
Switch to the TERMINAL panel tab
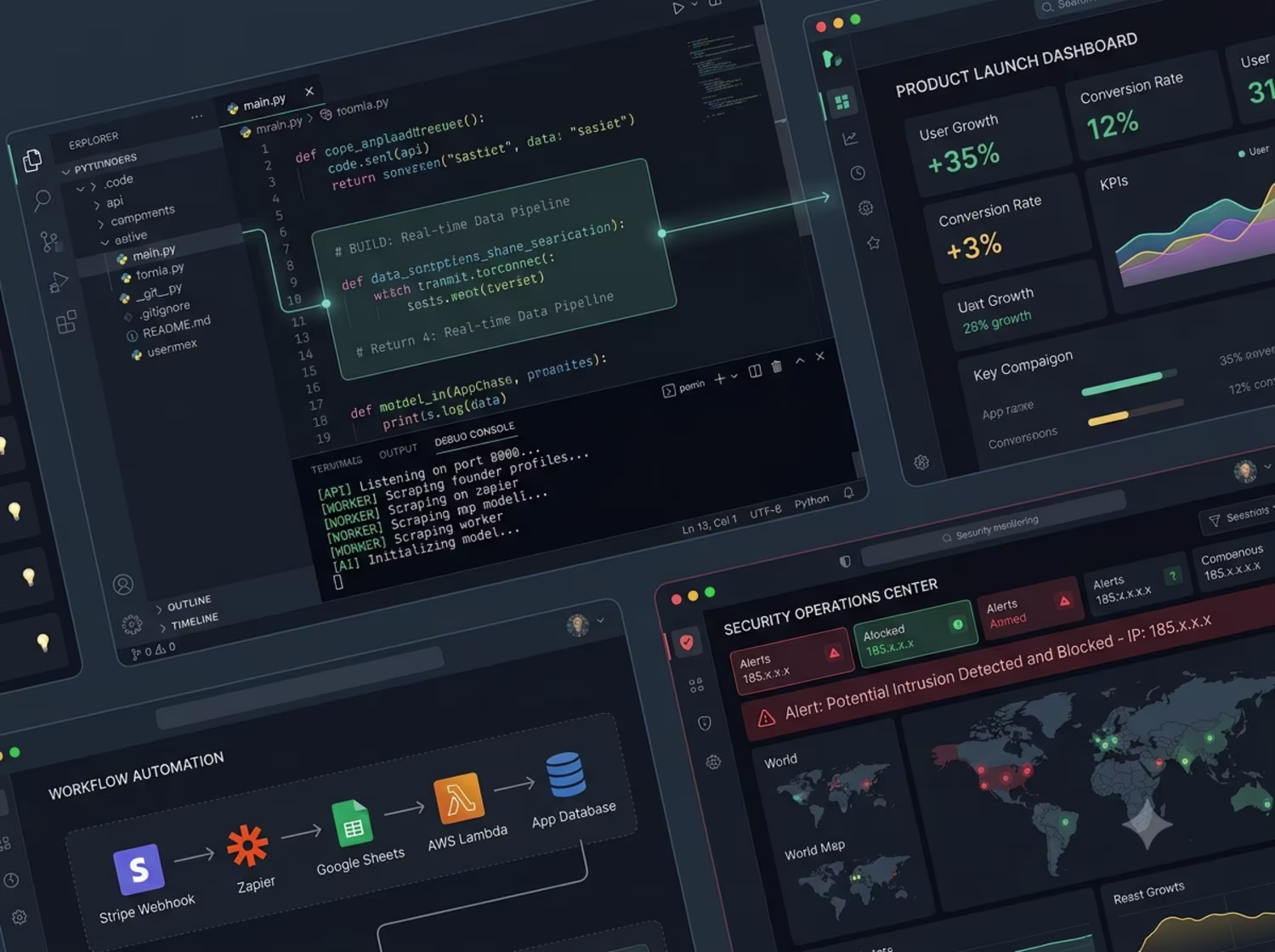337,464
